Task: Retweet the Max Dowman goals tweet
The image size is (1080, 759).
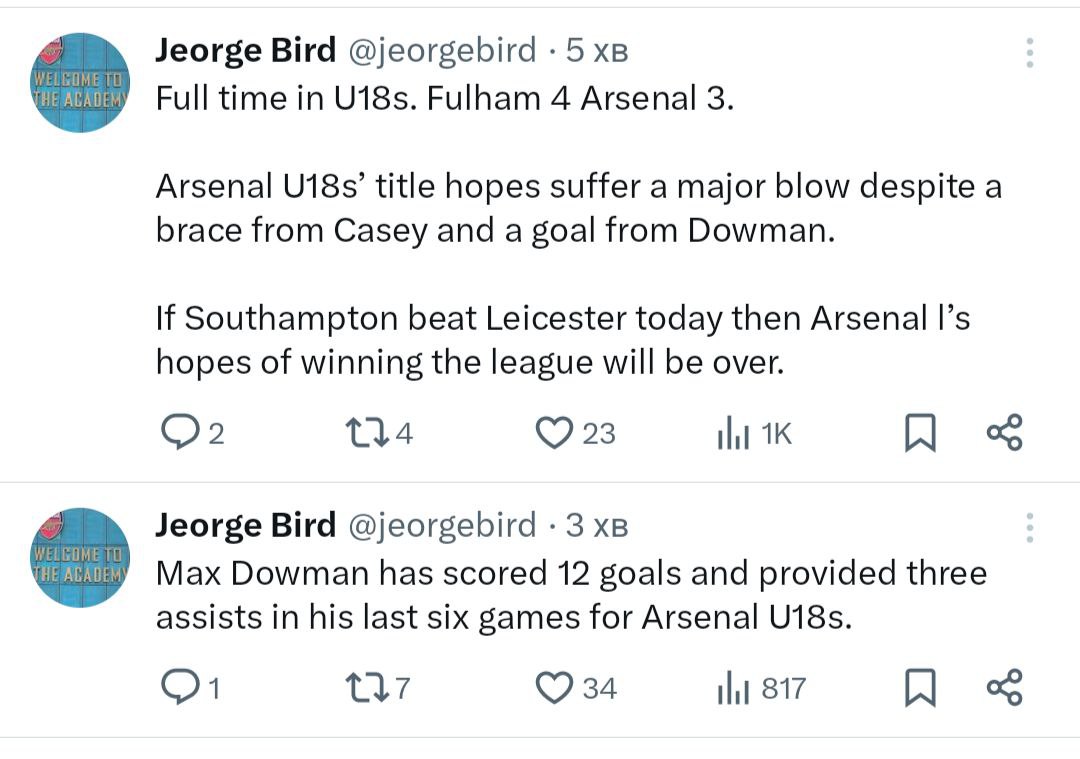Action: [x=358, y=687]
